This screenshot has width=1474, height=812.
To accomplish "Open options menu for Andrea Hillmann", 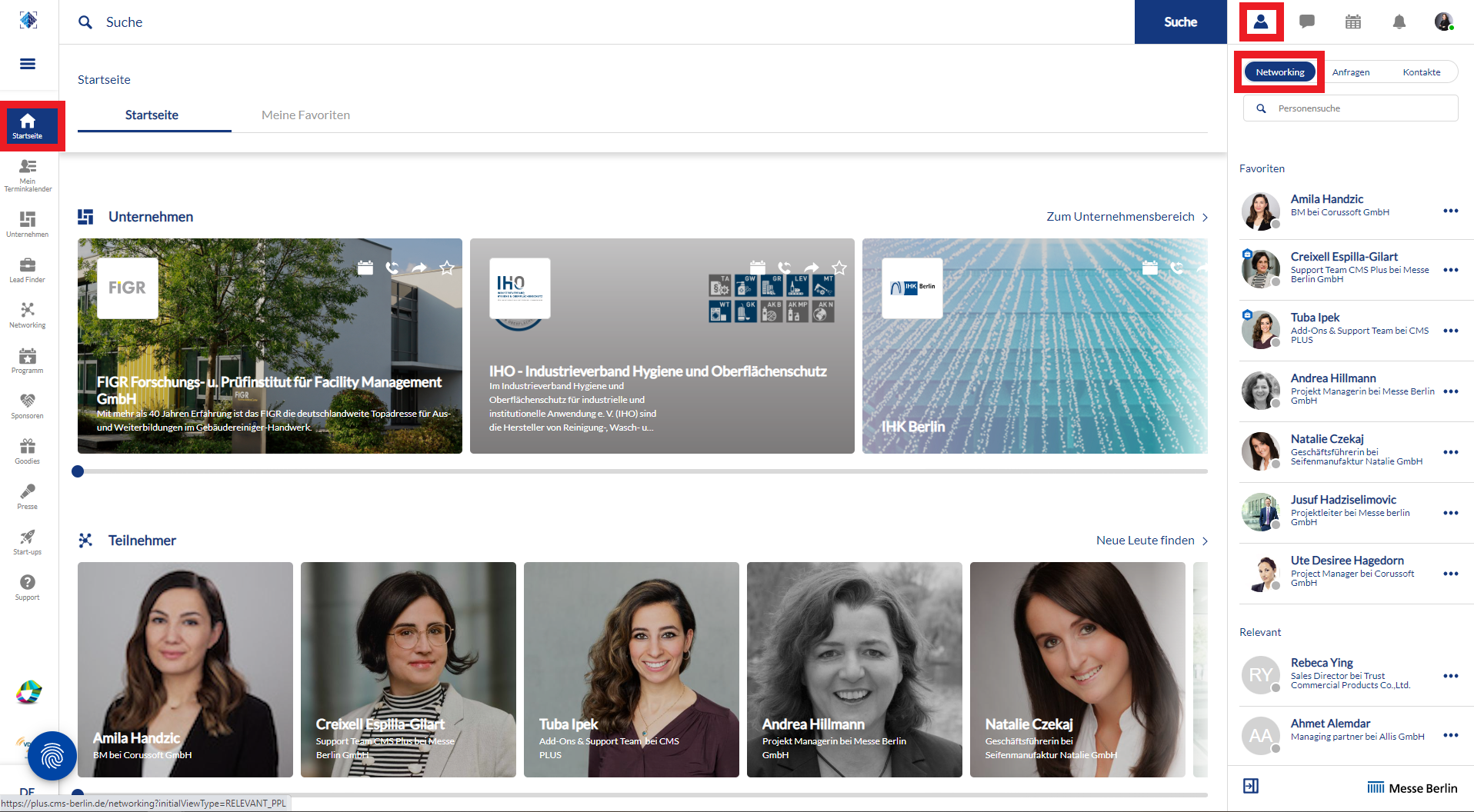I will tap(1451, 391).
